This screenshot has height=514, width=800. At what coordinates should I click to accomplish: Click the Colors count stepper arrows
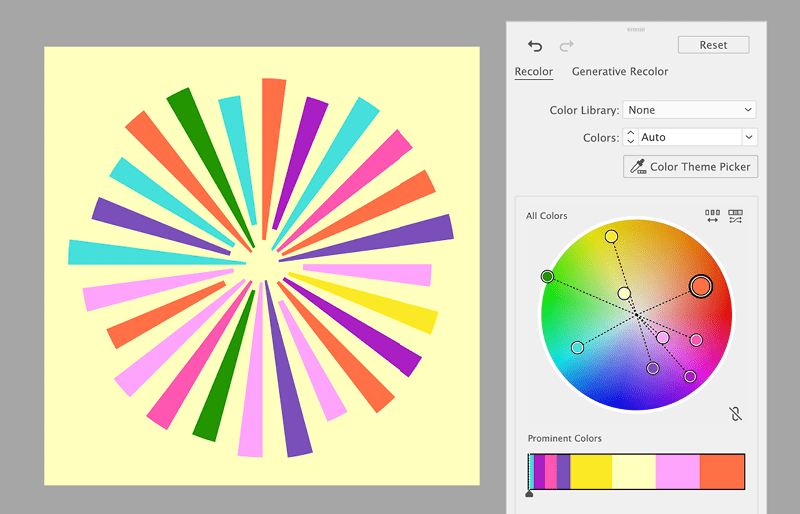pyautogui.click(x=631, y=137)
